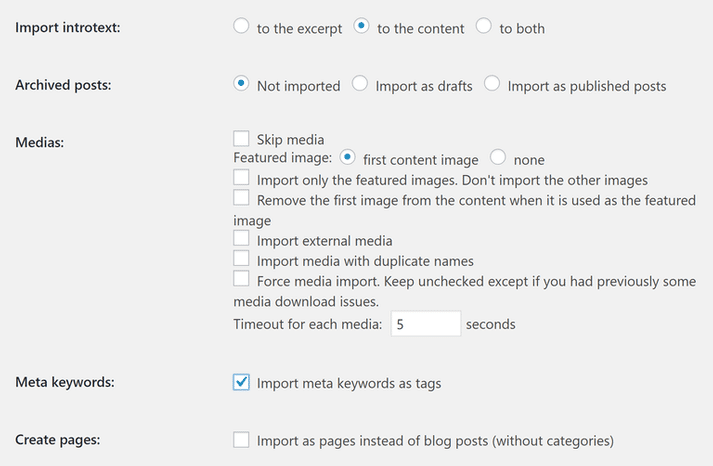Set featured image to 'none'
This screenshot has height=466, width=713.
click(x=498, y=158)
